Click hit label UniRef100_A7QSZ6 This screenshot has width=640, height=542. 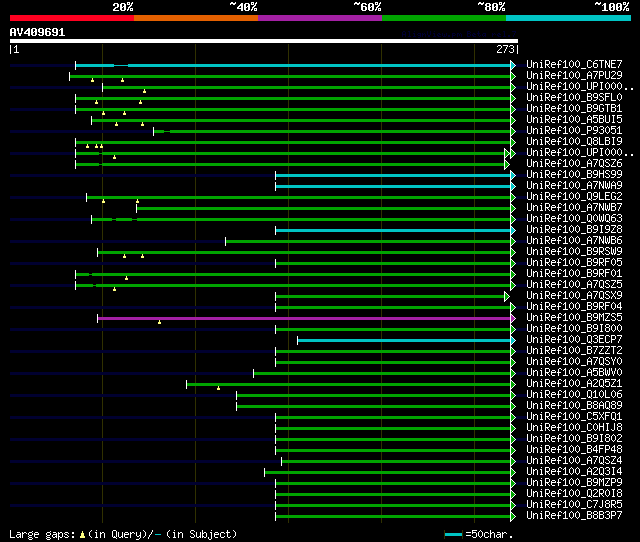coord(574,163)
